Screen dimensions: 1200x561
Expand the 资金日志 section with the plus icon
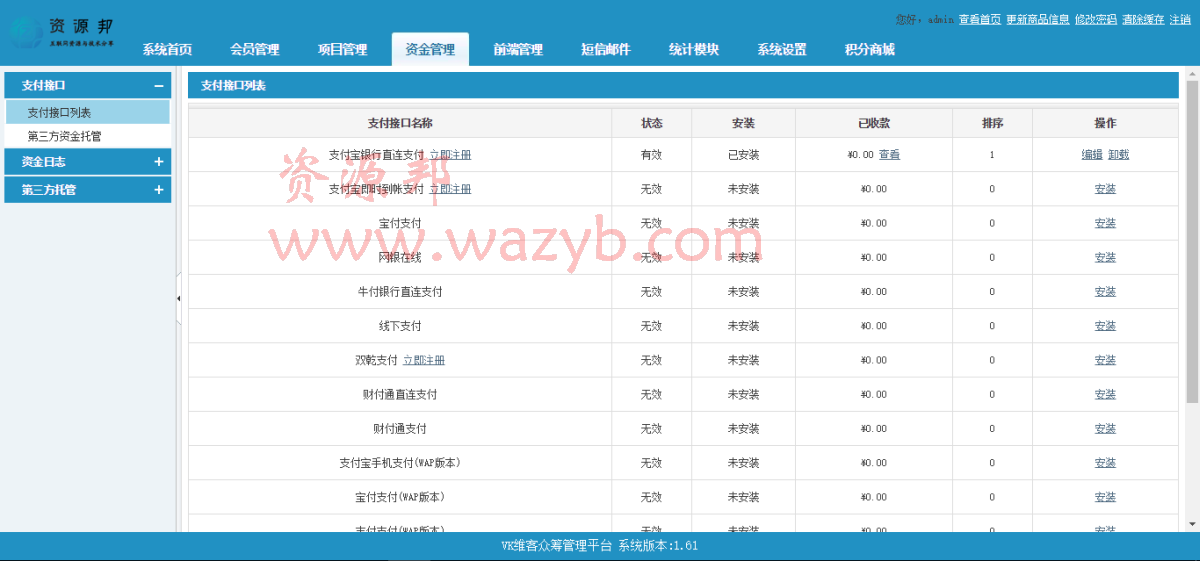coord(158,161)
